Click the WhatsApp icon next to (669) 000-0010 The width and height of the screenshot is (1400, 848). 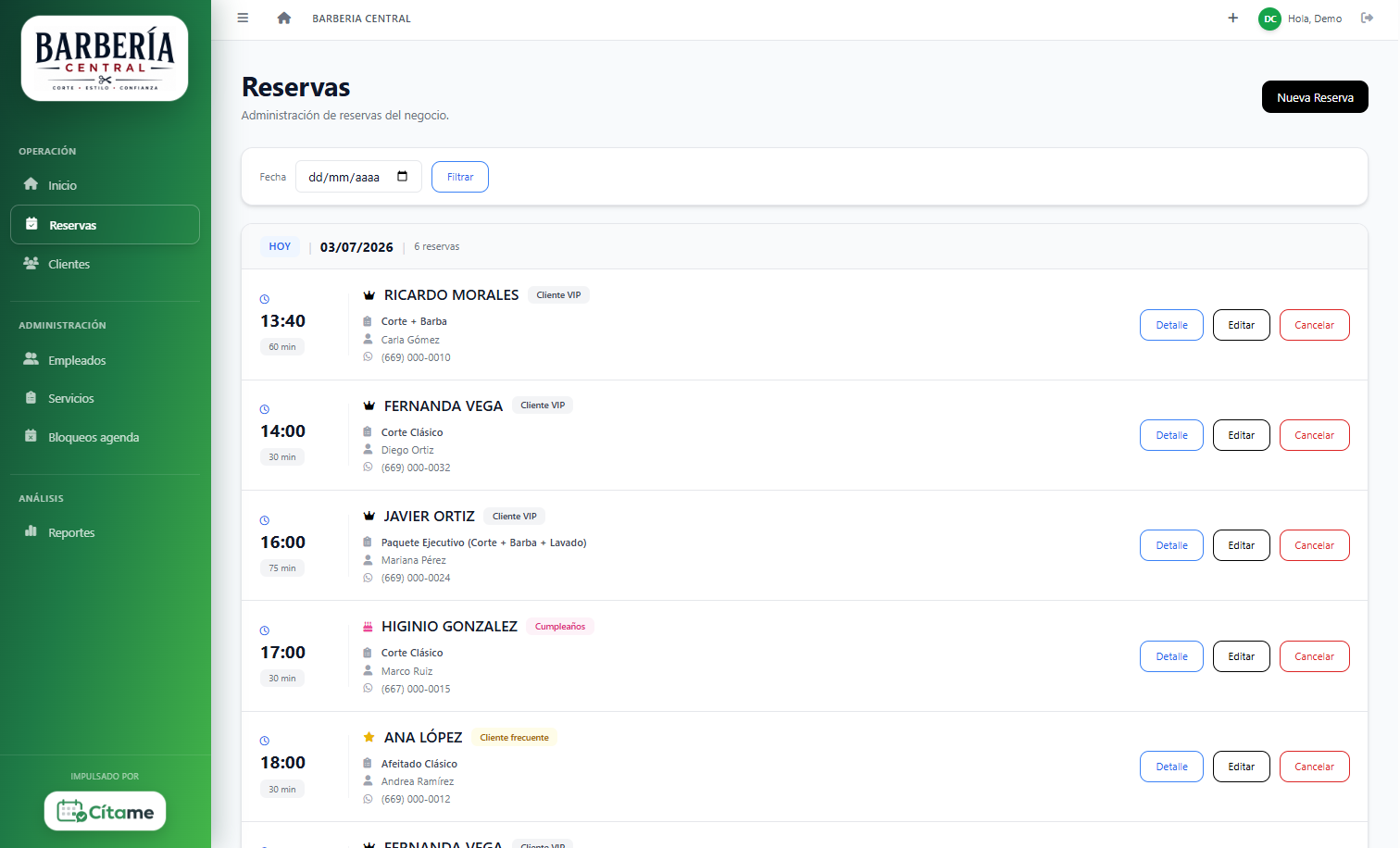368,356
